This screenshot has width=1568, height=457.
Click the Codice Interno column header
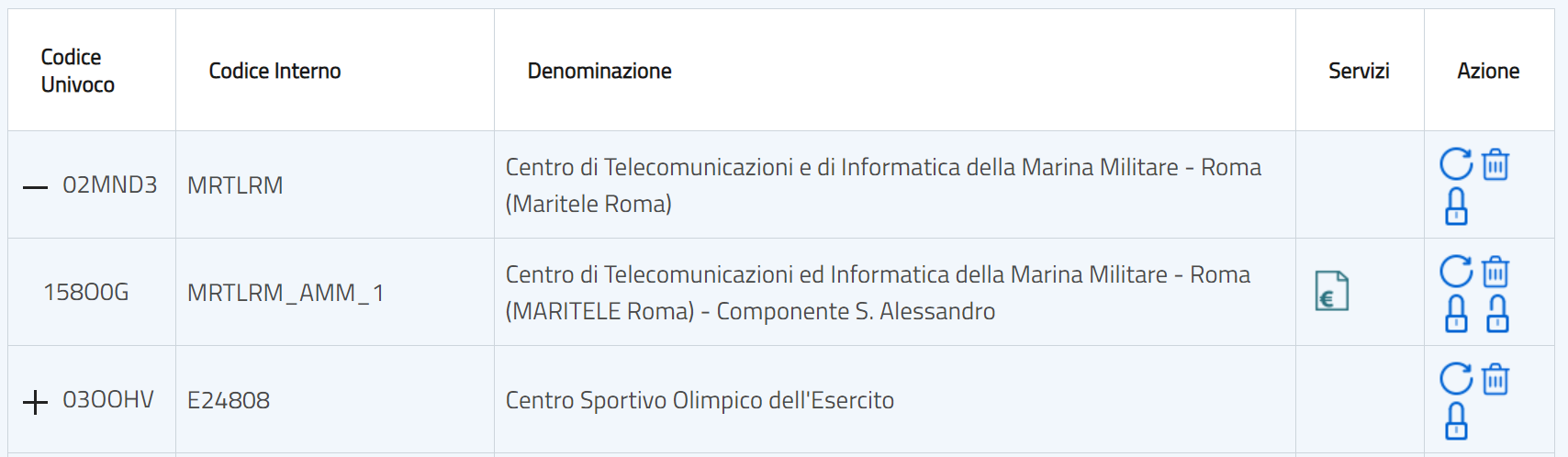point(274,71)
